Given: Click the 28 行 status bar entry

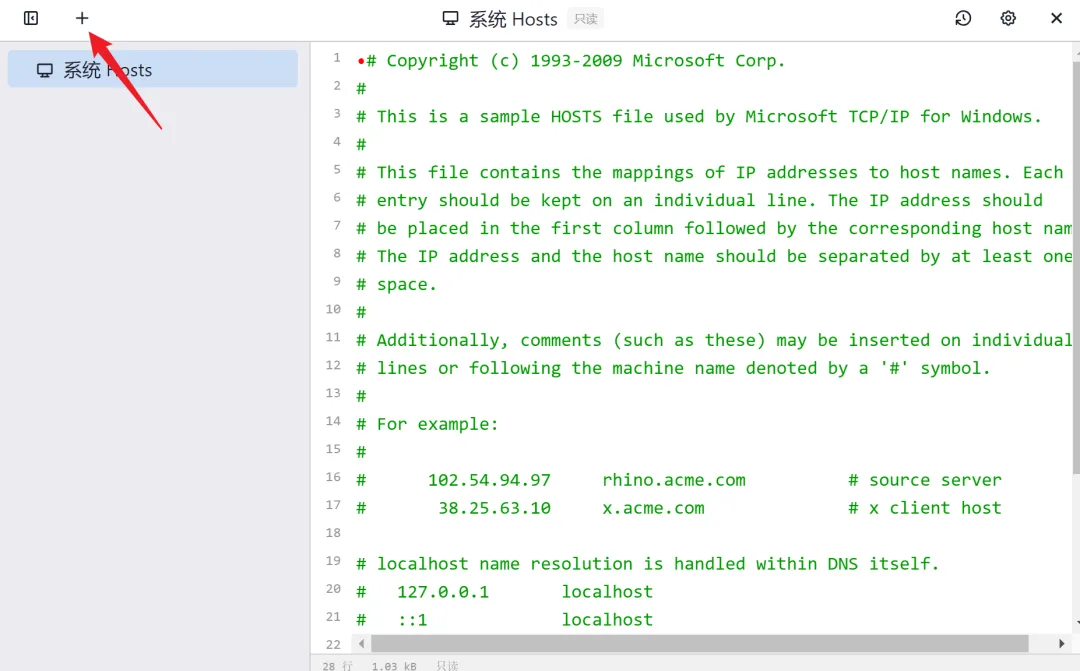Looking at the screenshot, I should (338, 665).
